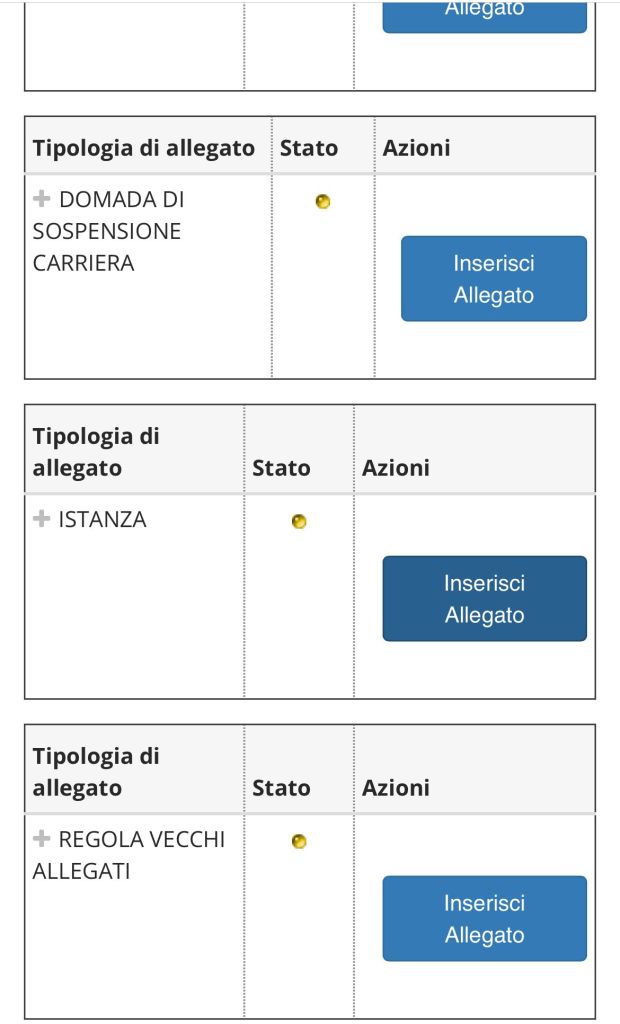Select the DOMADA DI SOSPENSIONE CARRIERA label
The width and height of the screenshot is (620, 1024).
tap(108, 231)
